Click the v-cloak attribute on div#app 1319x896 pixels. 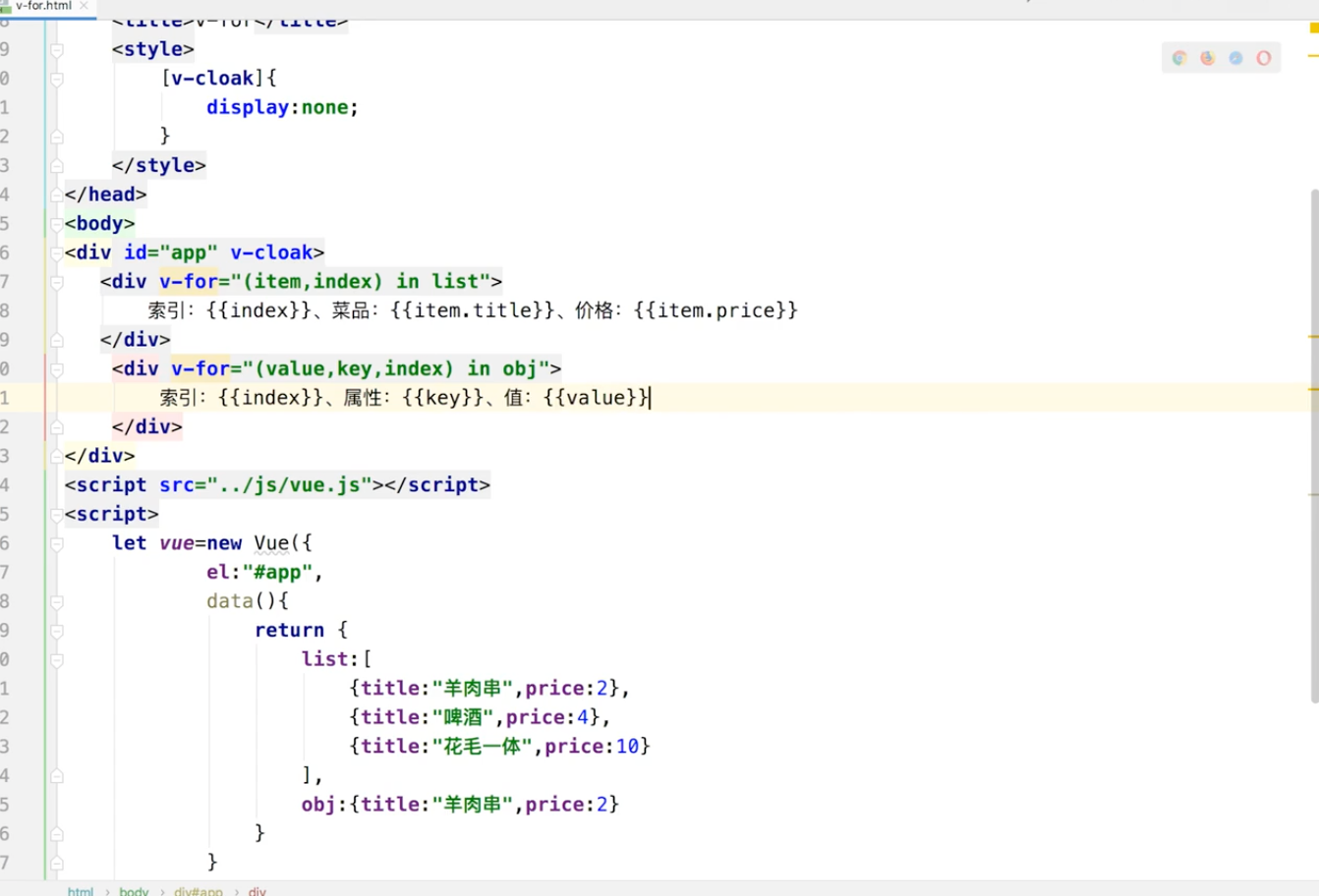pyautogui.click(x=271, y=252)
